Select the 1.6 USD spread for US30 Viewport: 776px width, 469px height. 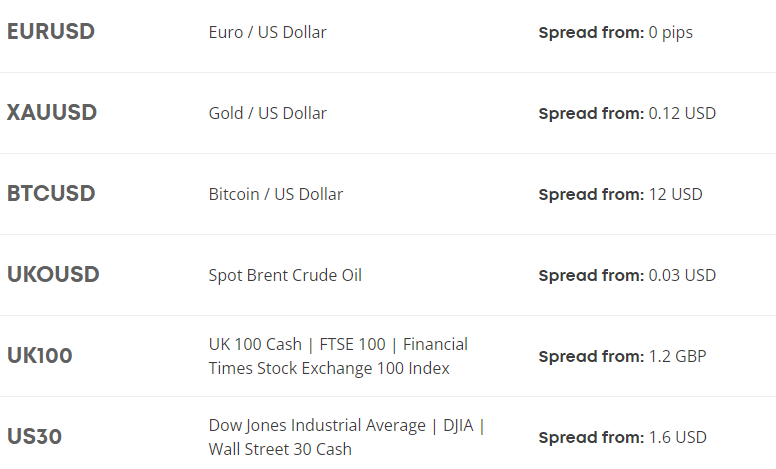[x=677, y=437]
